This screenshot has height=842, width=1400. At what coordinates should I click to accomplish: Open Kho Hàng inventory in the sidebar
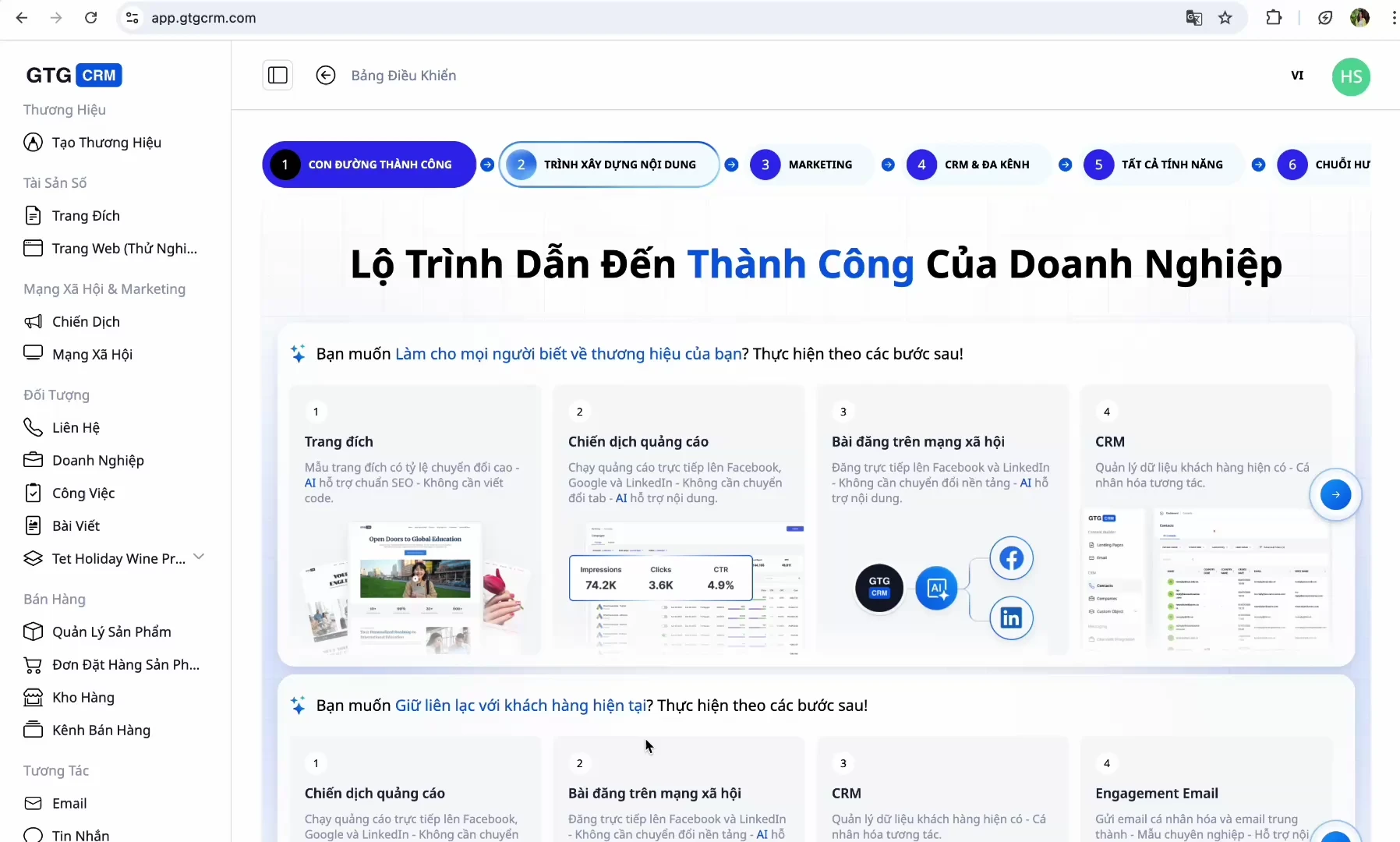tap(83, 698)
